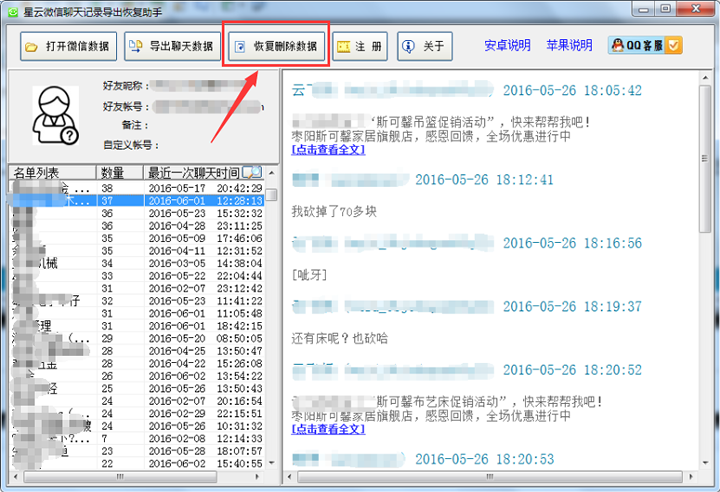Click the 打开微信数据 button
Viewport: 720px width, 492px height.
tap(68, 46)
